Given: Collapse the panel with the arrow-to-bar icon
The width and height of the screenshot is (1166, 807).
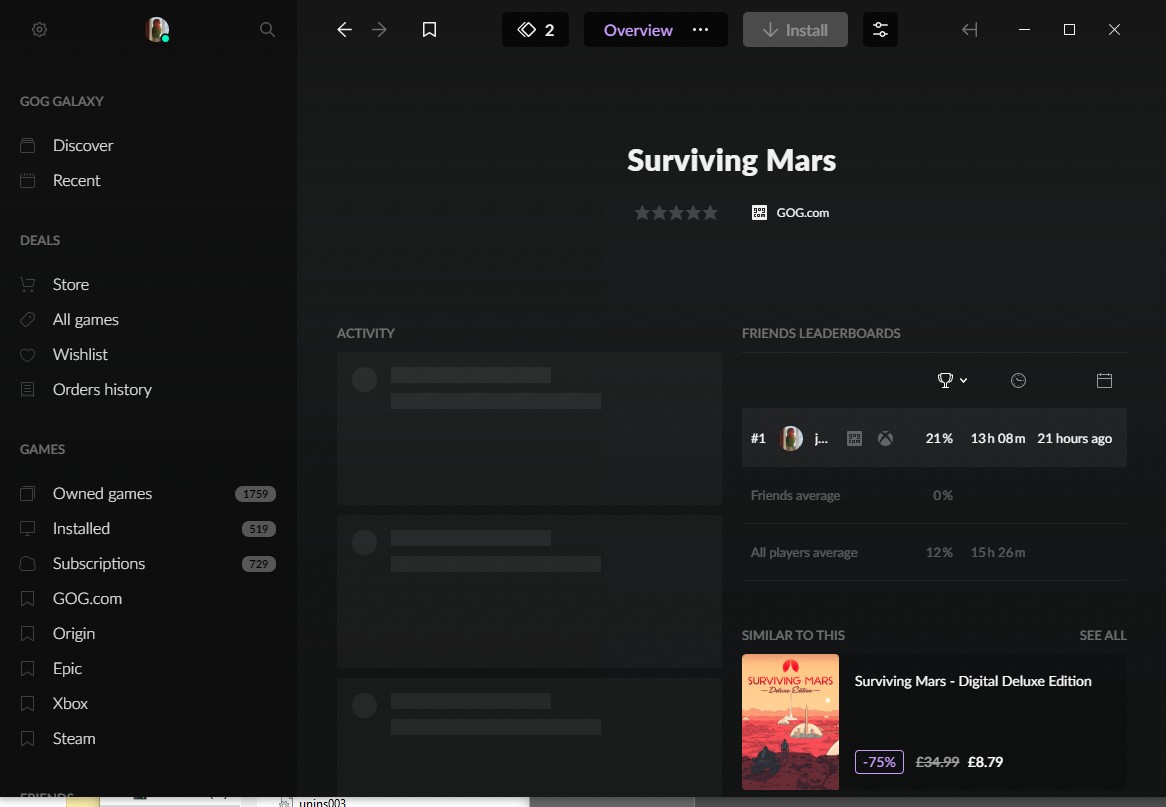Looking at the screenshot, I should click(x=970, y=30).
